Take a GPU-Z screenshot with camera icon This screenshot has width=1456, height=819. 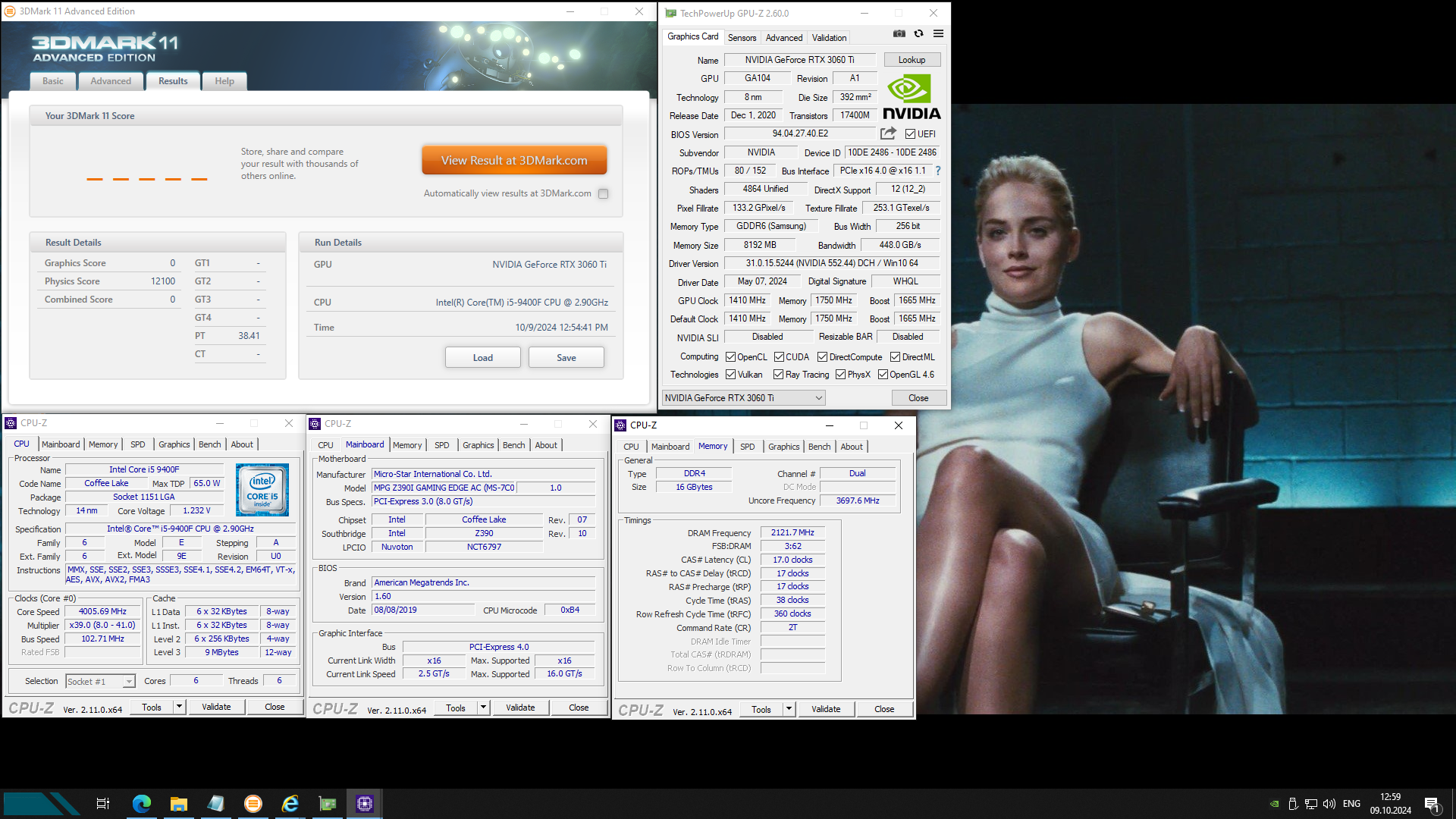pyautogui.click(x=899, y=33)
